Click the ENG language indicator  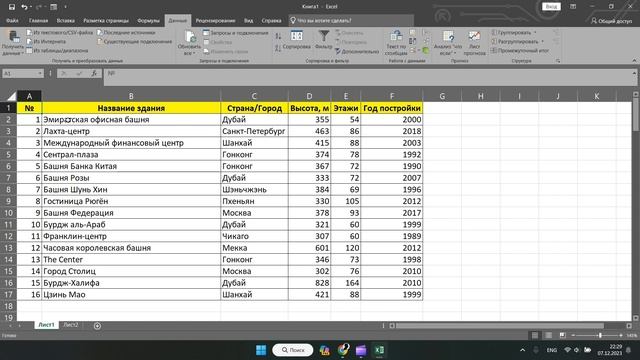click(x=551, y=350)
